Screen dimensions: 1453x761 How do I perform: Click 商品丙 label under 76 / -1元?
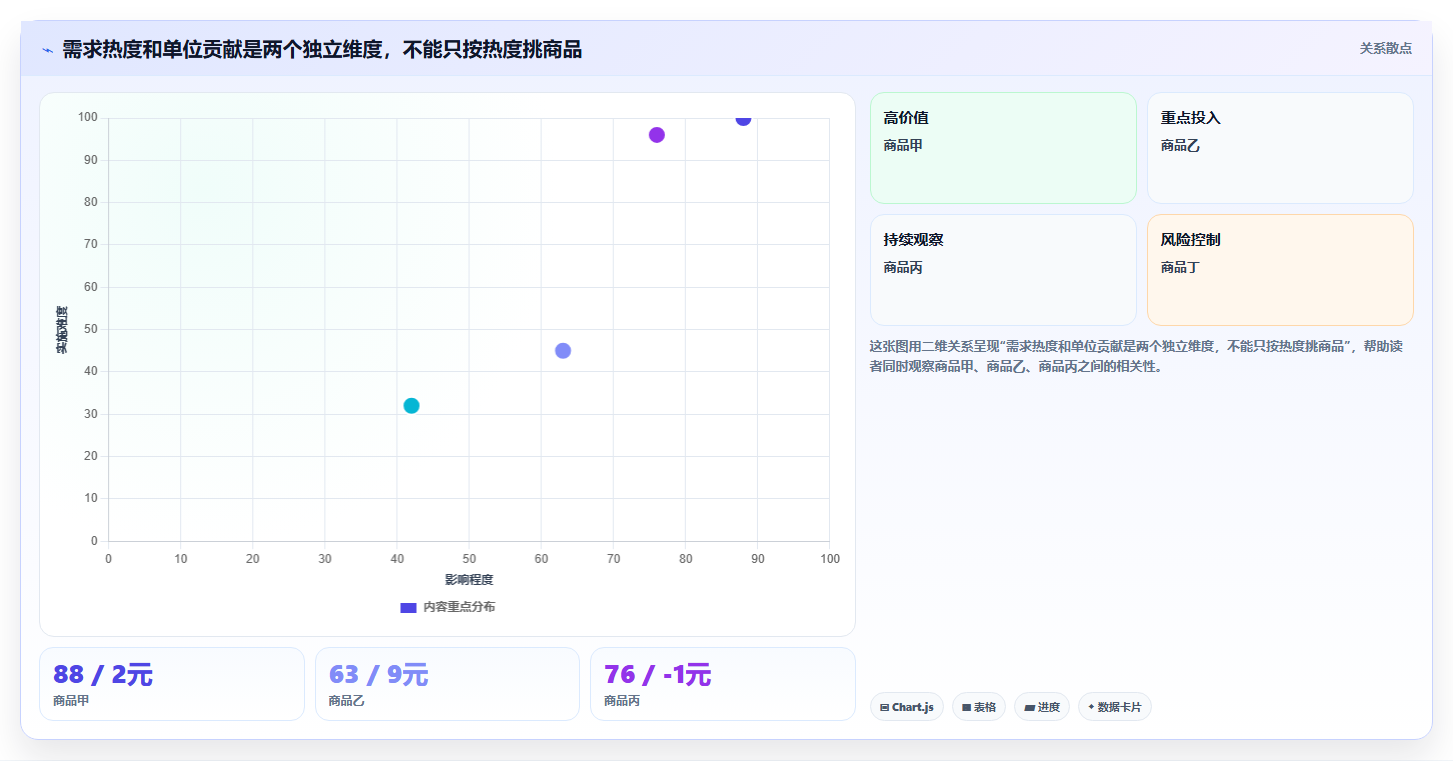(622, 701)
